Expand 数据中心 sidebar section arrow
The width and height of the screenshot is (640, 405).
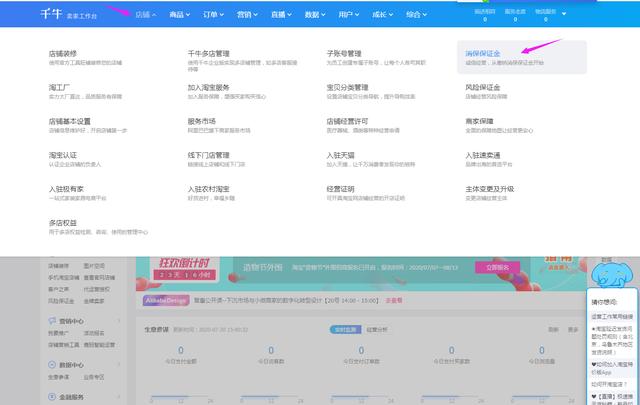[119, 365]
